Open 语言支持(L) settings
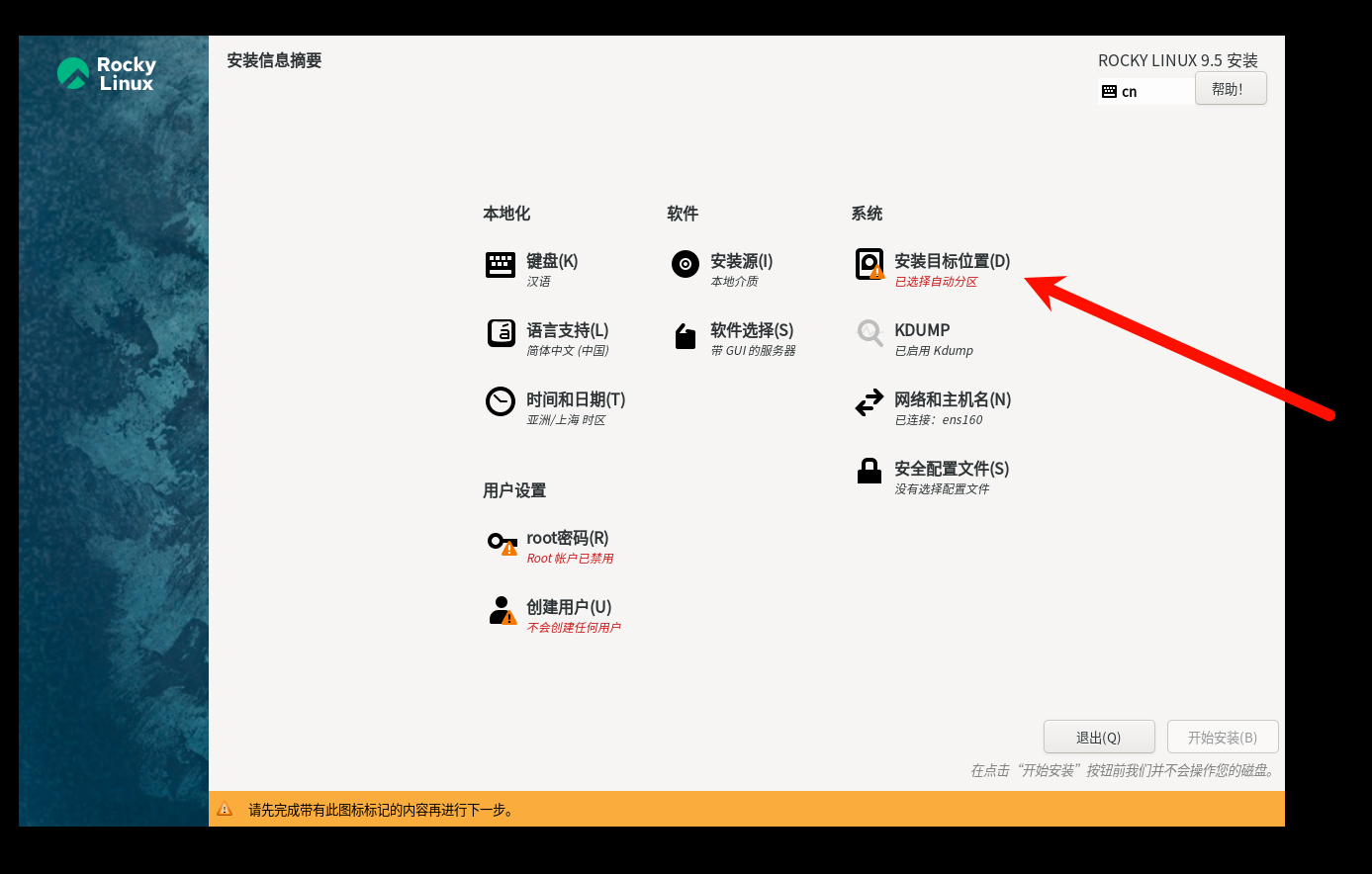 (x=568, y=330)
